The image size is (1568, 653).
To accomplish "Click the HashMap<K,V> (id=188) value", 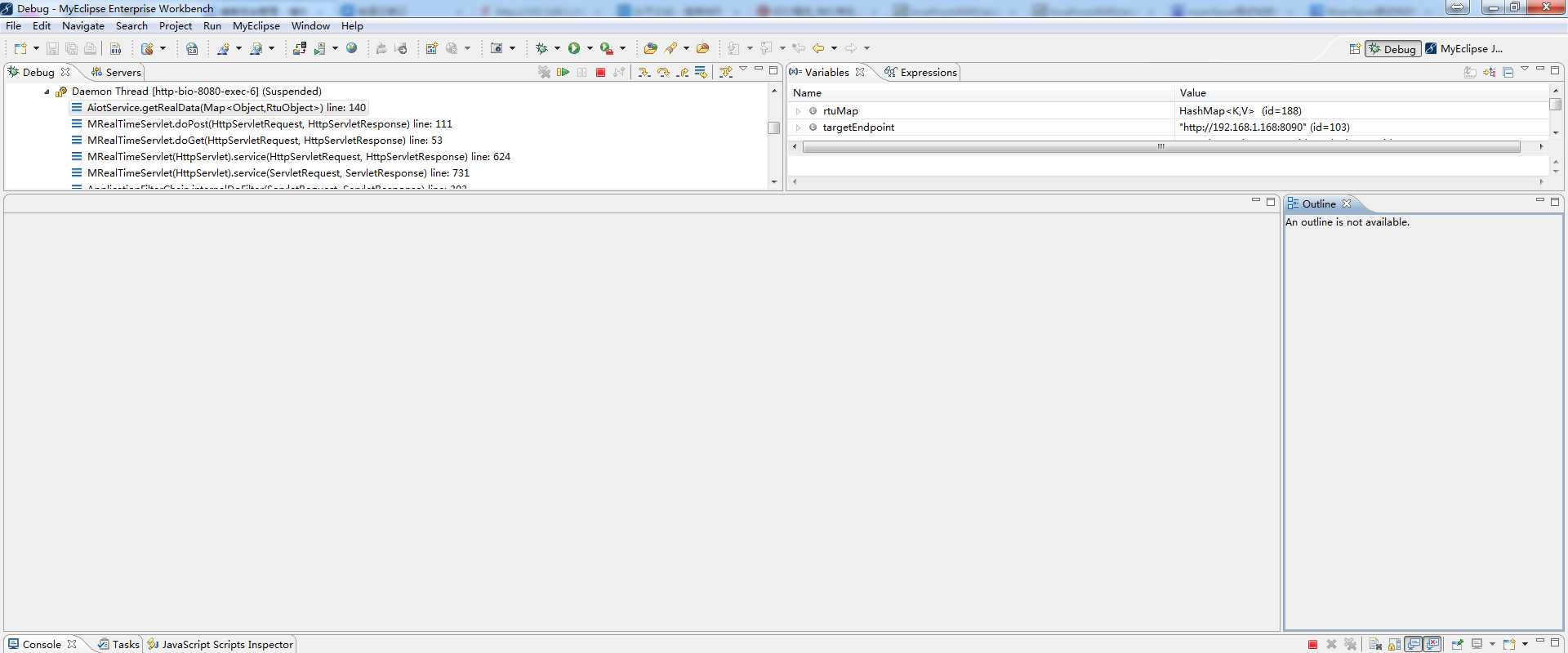I will (1240, 111).
